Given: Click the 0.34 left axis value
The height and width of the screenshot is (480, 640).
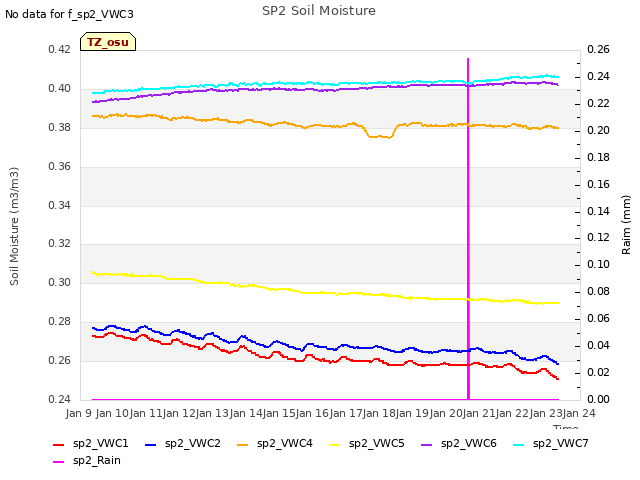Looking at the screenshot, I should pyautogui.click(x=60, y=205).
